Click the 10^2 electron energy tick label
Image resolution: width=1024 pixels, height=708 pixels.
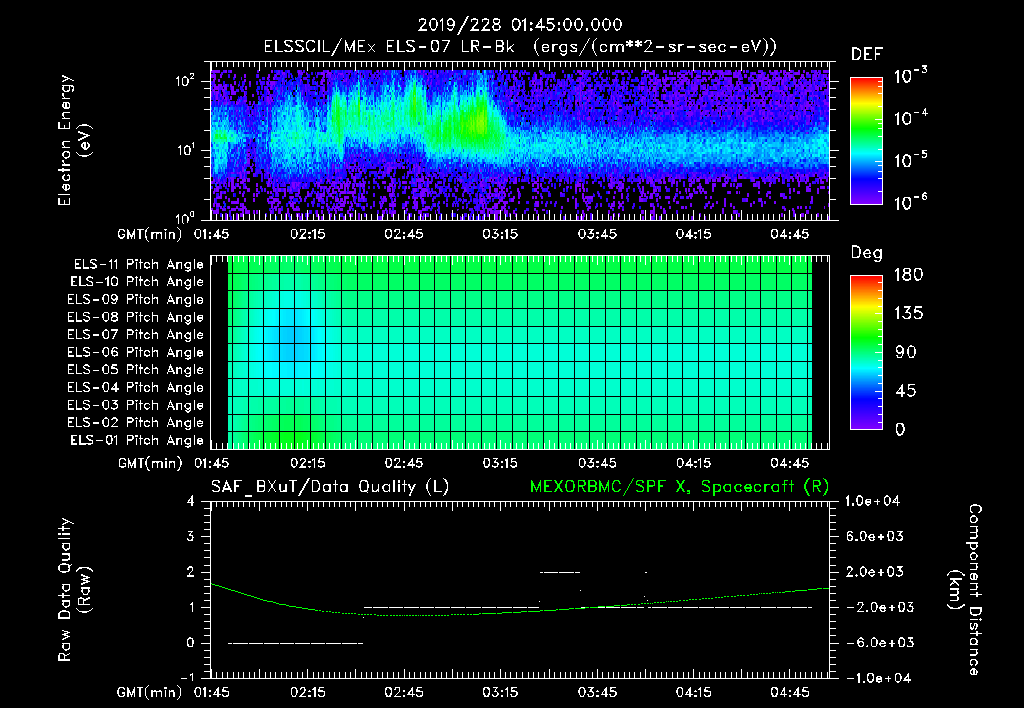(x=185, y=82)
